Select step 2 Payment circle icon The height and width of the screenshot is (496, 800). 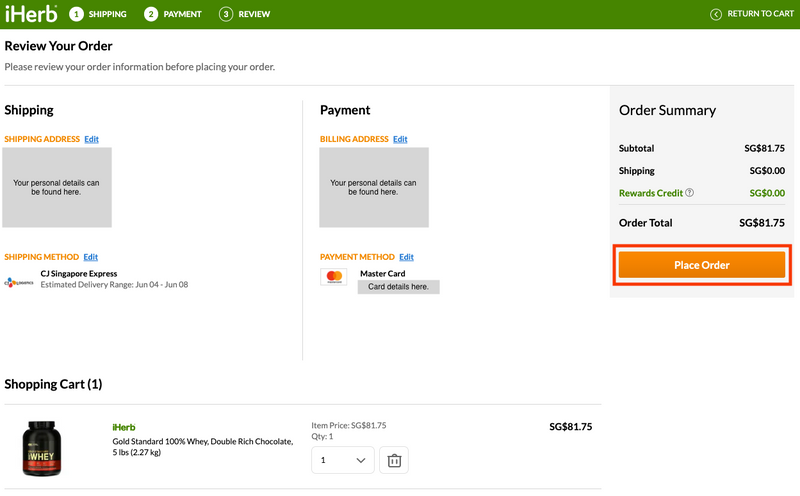(151, 14)
